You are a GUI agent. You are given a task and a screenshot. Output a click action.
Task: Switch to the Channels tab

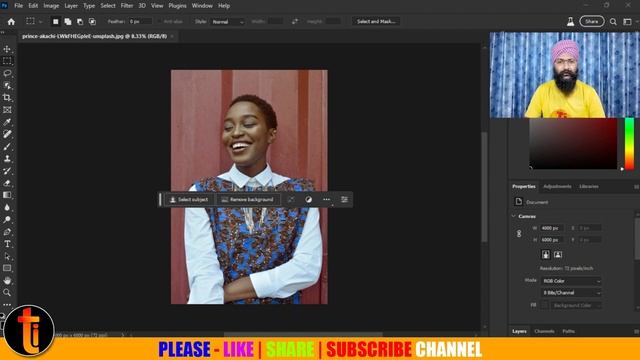(544, 331)
